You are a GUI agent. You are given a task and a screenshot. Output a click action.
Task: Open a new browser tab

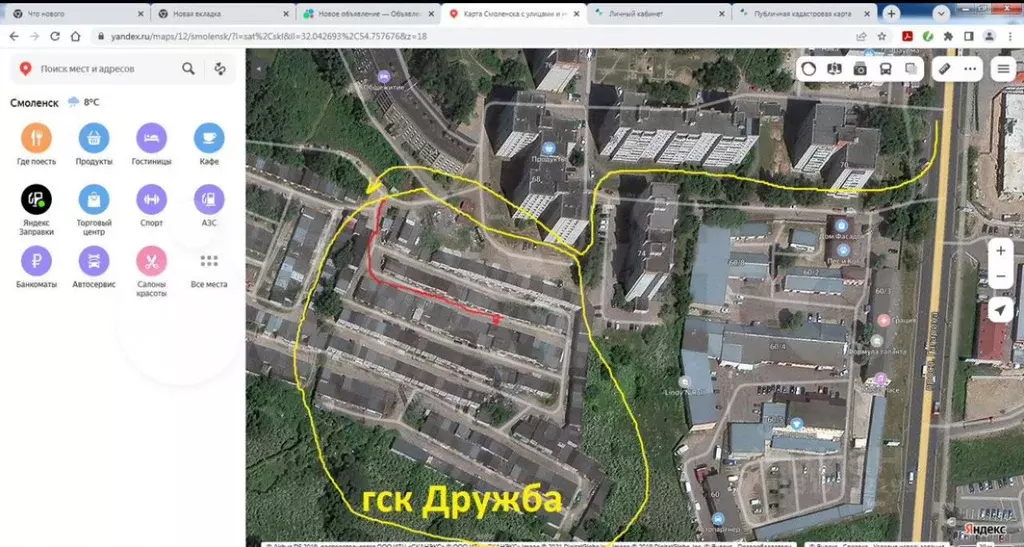(x=891, y=13)
